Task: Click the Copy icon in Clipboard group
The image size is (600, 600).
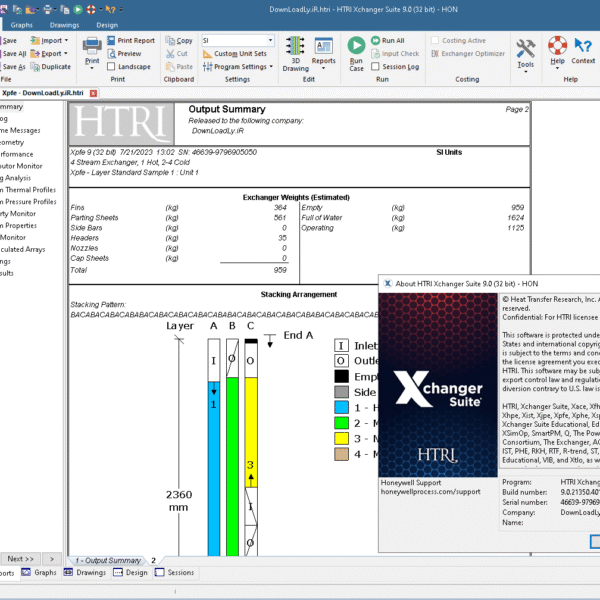Action: pos(170,40)
